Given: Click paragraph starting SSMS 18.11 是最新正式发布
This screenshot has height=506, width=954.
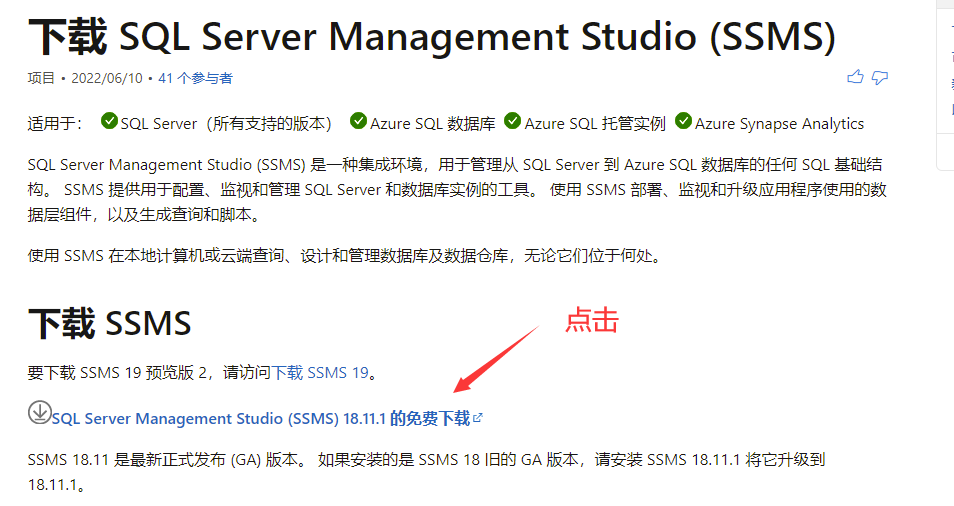Looking at the screenshot, I should (x=426, y=472).
